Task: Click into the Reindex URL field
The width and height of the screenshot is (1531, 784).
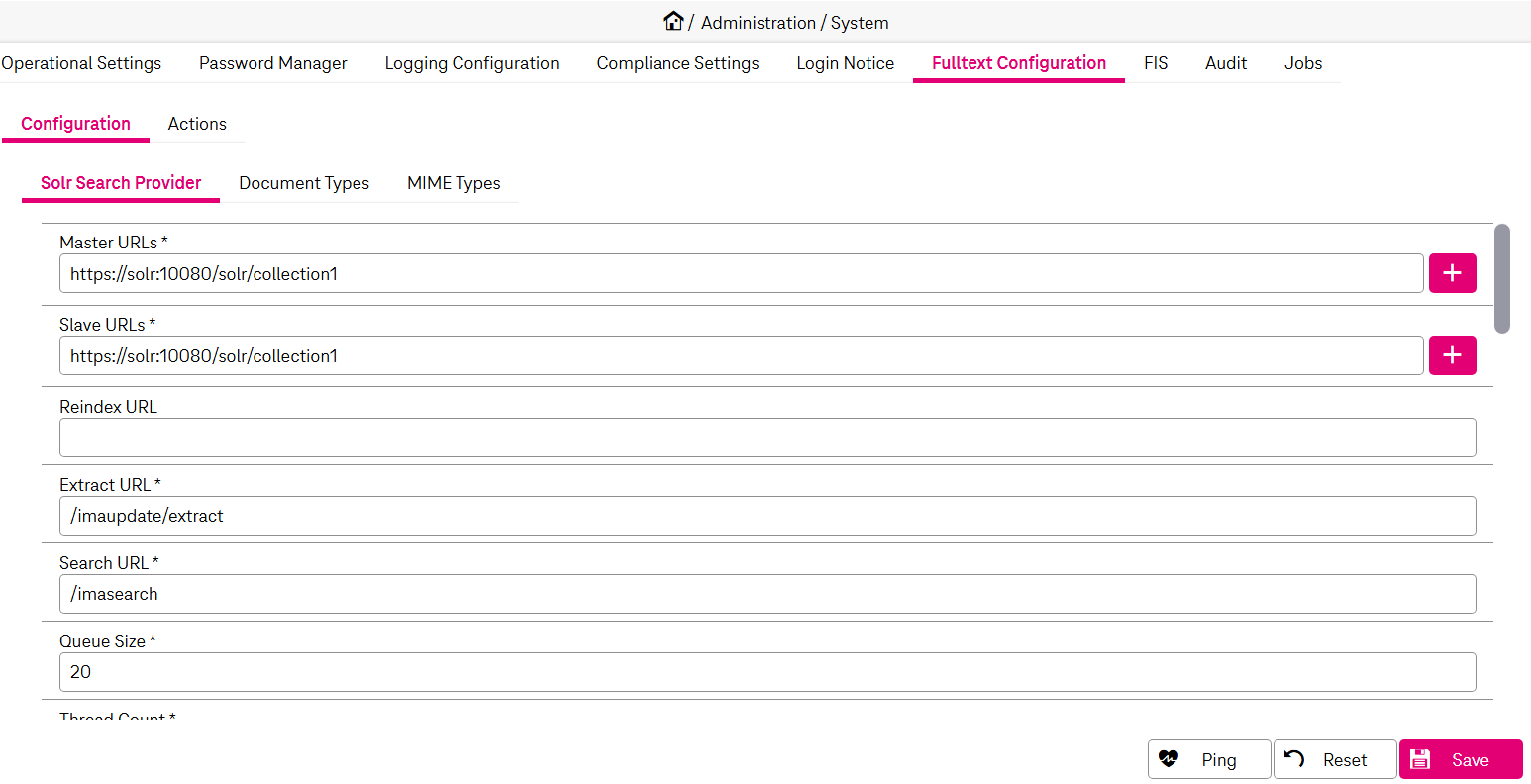Action: [x=766, y=438]
